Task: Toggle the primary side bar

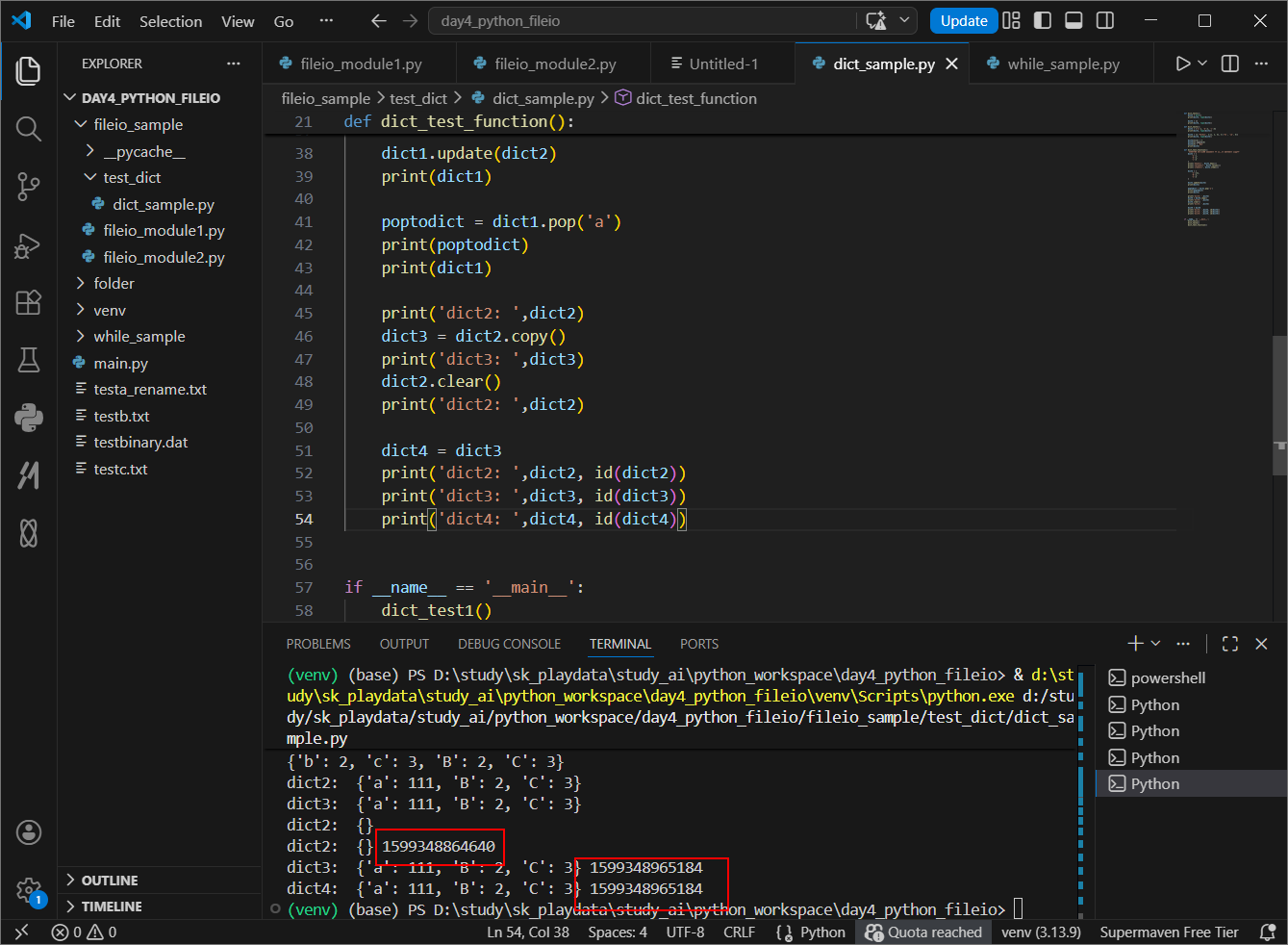Action: click(1043, 21)
